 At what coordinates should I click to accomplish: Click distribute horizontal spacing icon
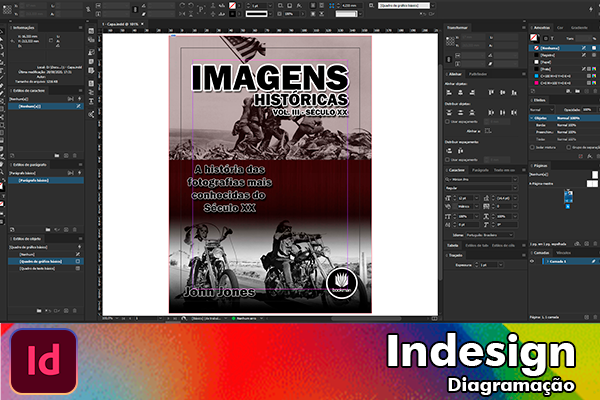pos(460,150)
